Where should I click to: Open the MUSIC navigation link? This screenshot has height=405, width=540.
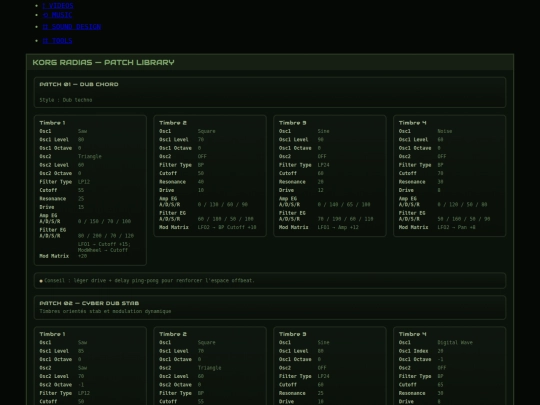[57, 15]
